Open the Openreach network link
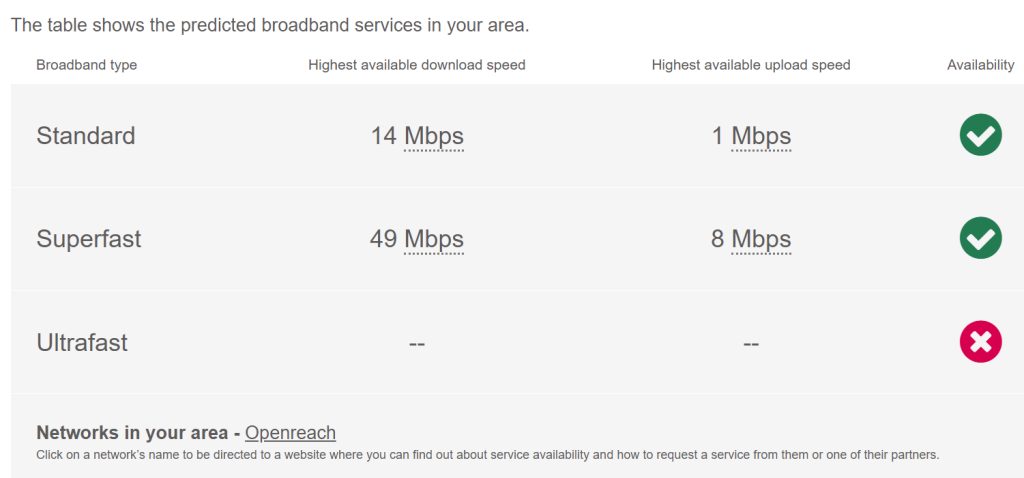Image resolution: width=1024 pixels, height=478 pixels. (x=290, y=433)
